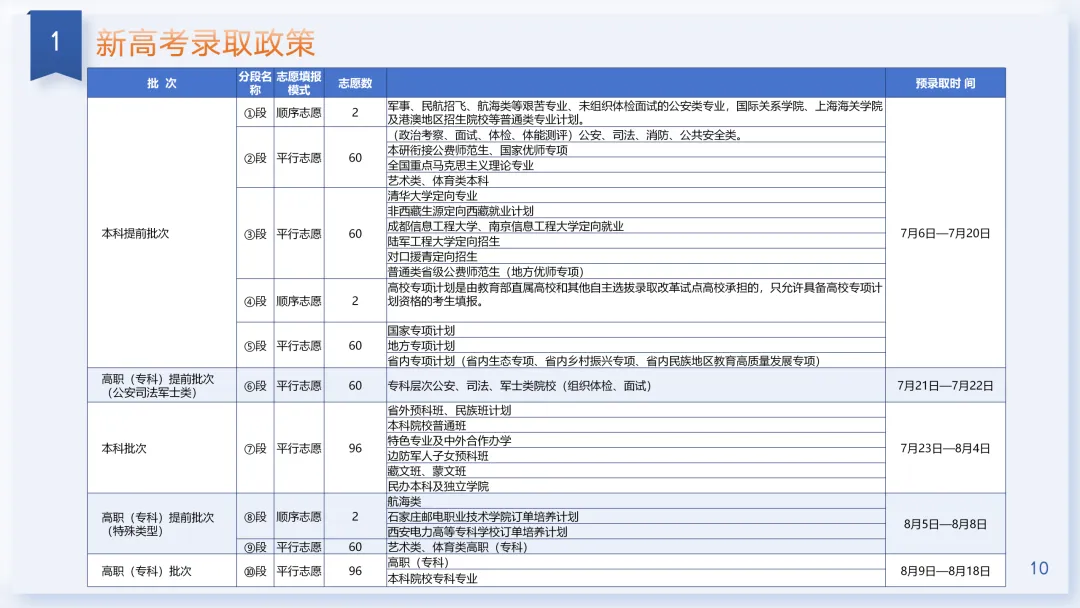Click the row 省外预科班、民族班计划
Viewport: 1080px width, 608px height.
click(636, 410)
